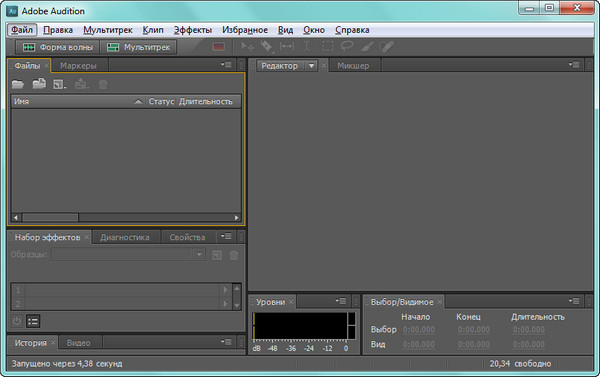This screenshot has width=600, height=377.
Task: Open the Редактор tab dropdown arrow
Action: [x=311, y=66]
